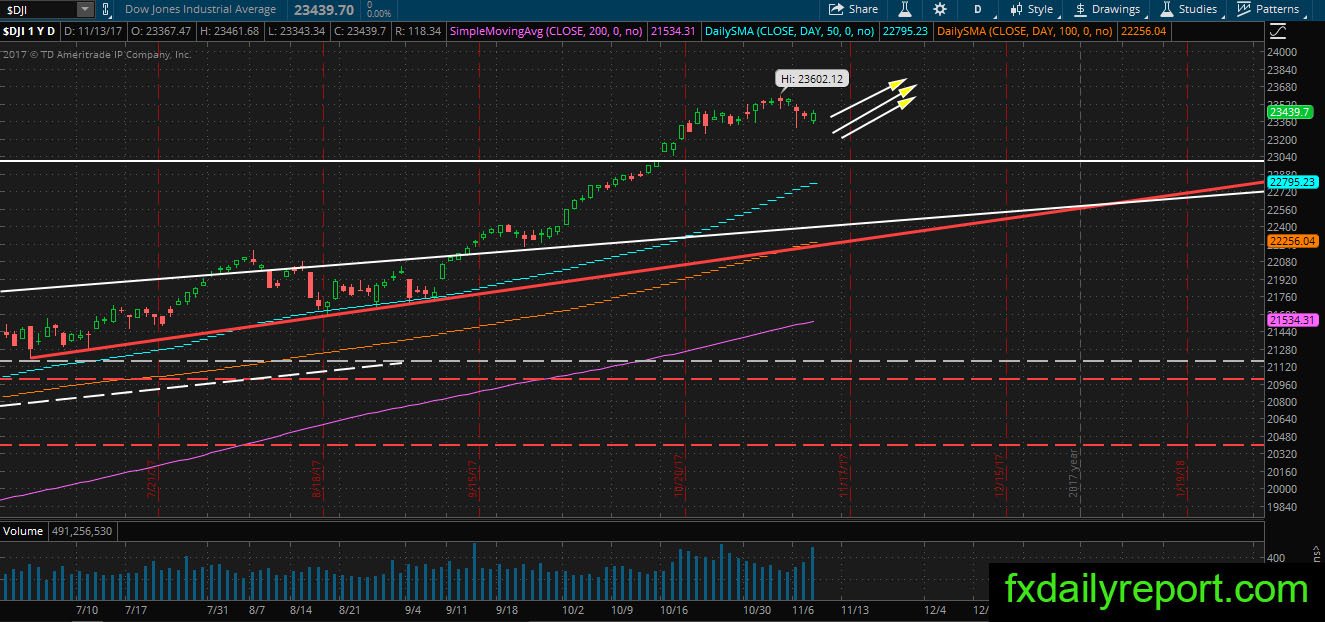This screenshot has height=622, width=1325.
Task: Click the 1/19/18 expiration marker
Action: [1180, 479]
